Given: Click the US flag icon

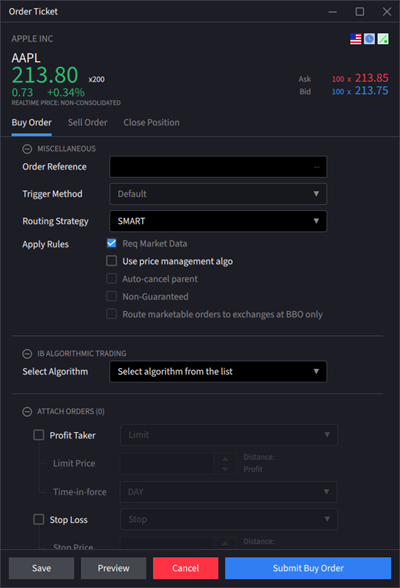Looking at the screenshot, I should pos(355,39).
